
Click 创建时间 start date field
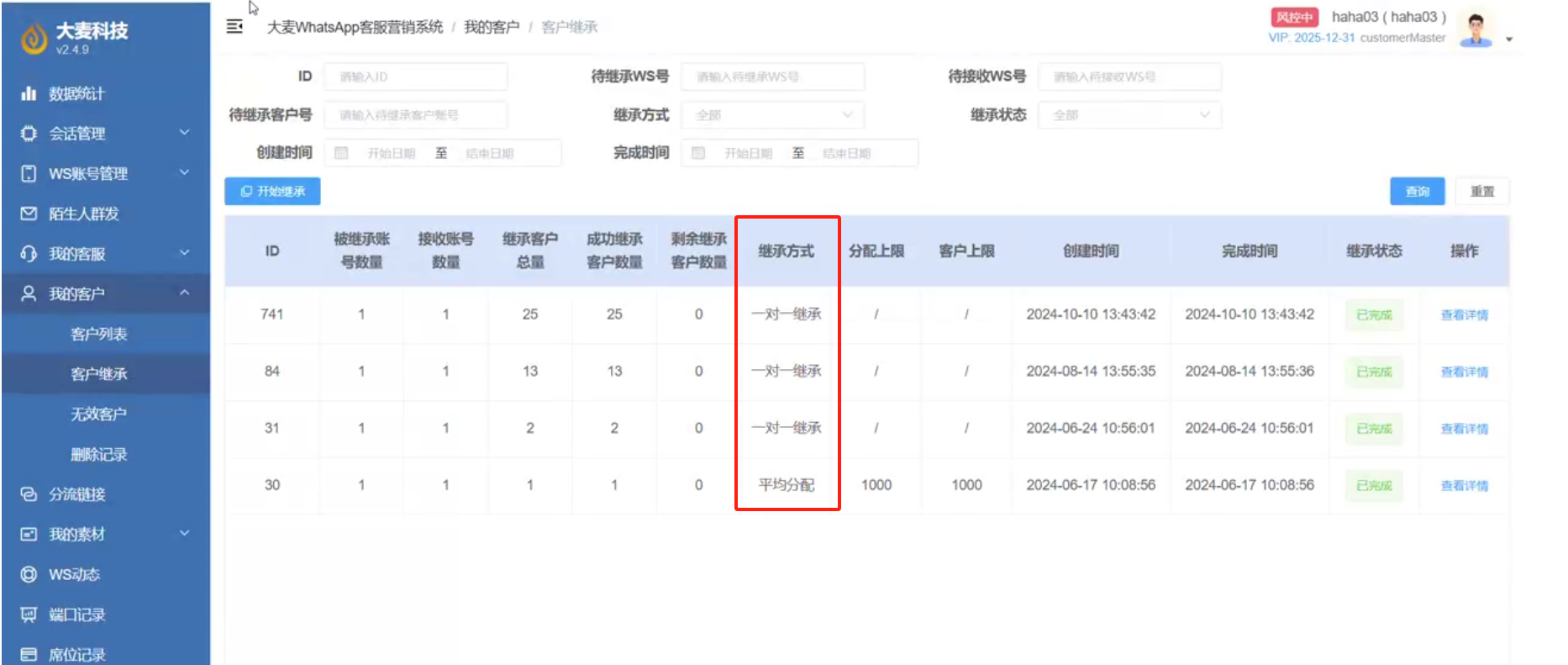click(x=392, y=153)
